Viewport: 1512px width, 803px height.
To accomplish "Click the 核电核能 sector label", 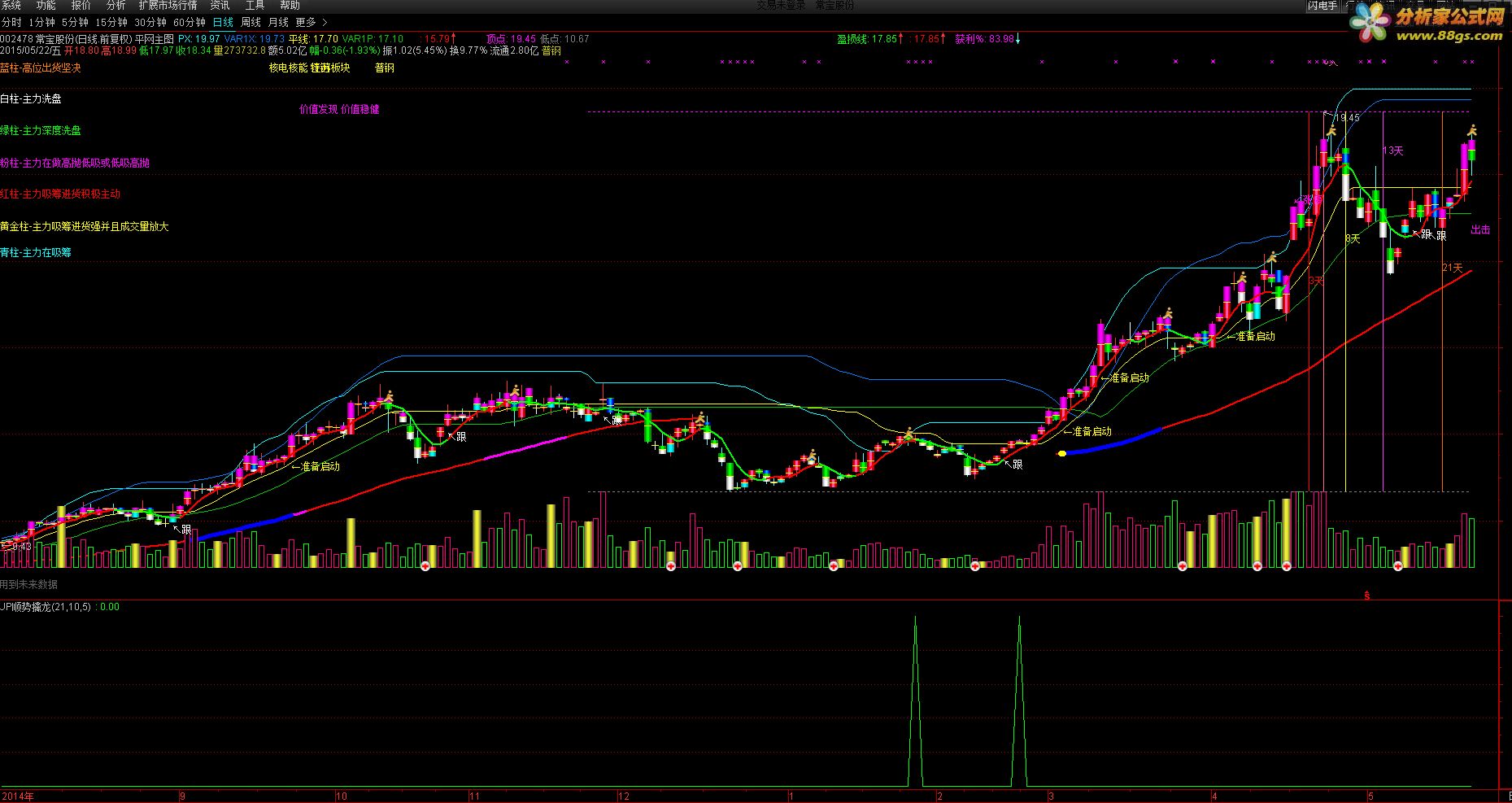I will click(x=288, y=68).
